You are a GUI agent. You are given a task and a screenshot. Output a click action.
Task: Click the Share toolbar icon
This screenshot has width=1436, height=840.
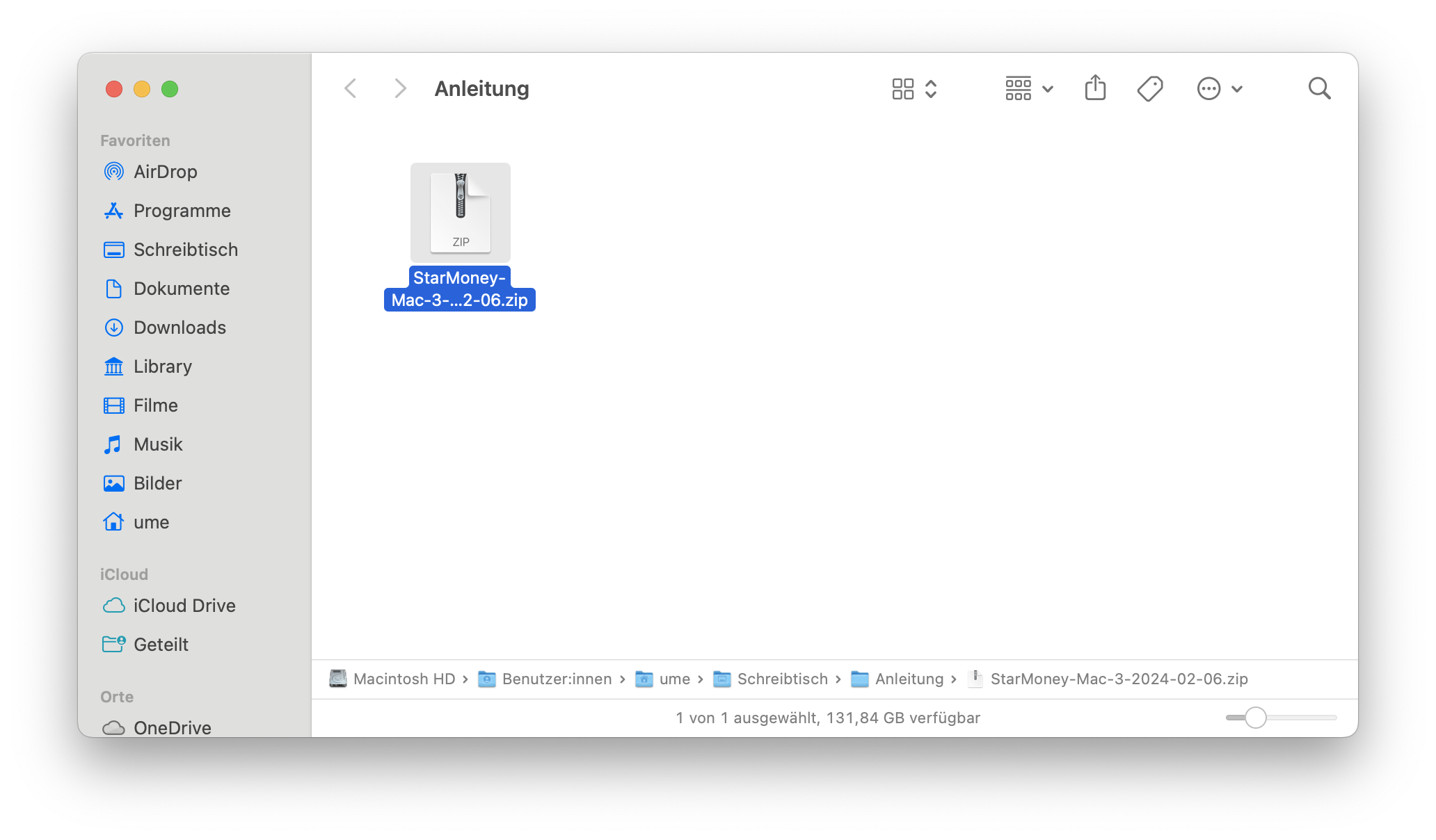click(x=1095, y=88)
